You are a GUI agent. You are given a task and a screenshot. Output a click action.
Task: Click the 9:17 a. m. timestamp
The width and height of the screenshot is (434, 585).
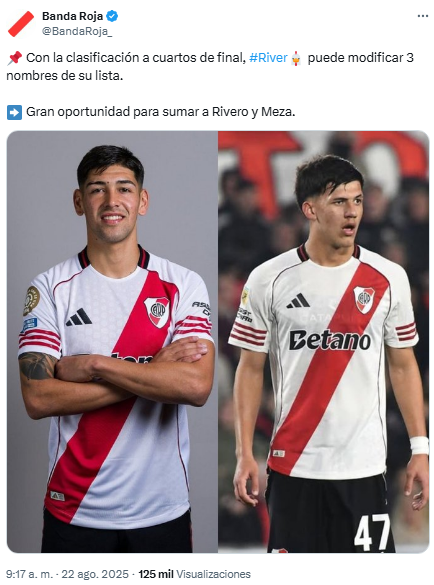point(30,573)
